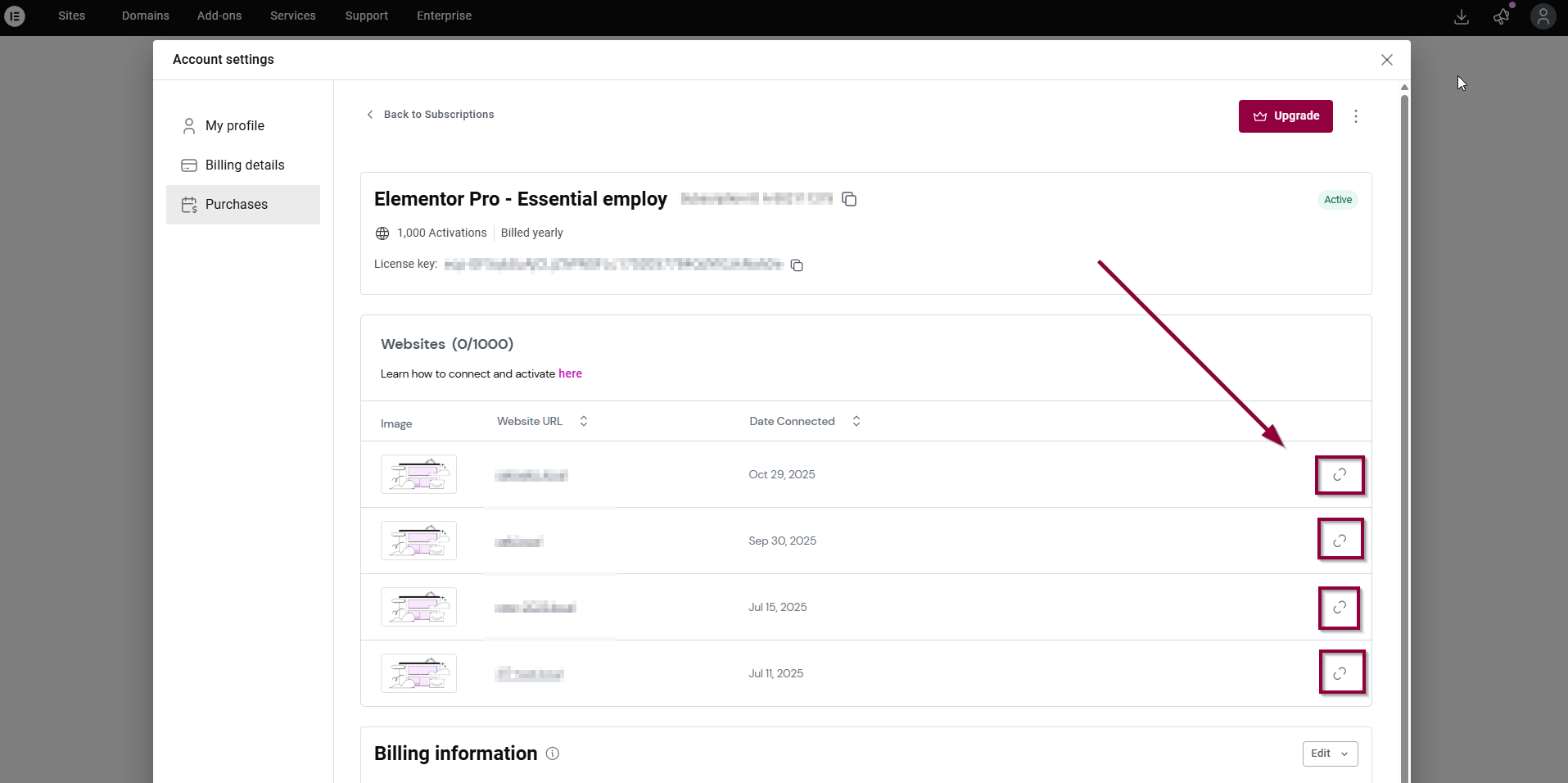The width and height of the screenshot is (1568, 783).
Task: Sort table by Date Connected
Action: (856, 421)
